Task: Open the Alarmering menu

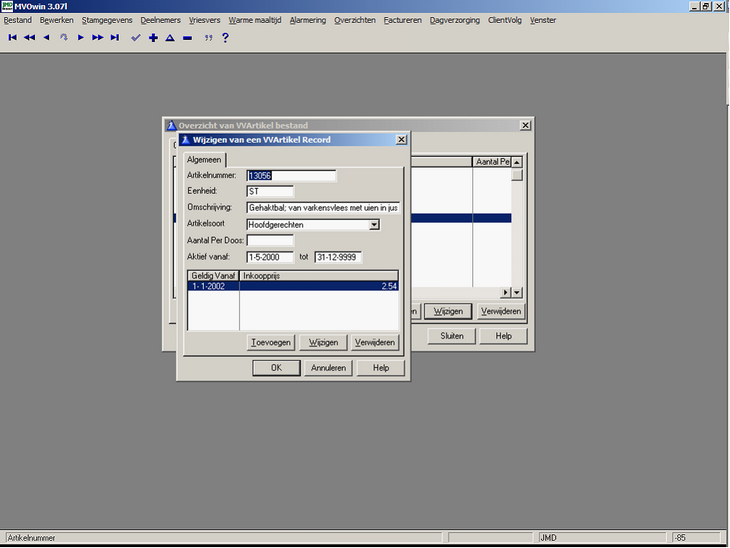Action: pyautogui.click(x=308, y=20)
